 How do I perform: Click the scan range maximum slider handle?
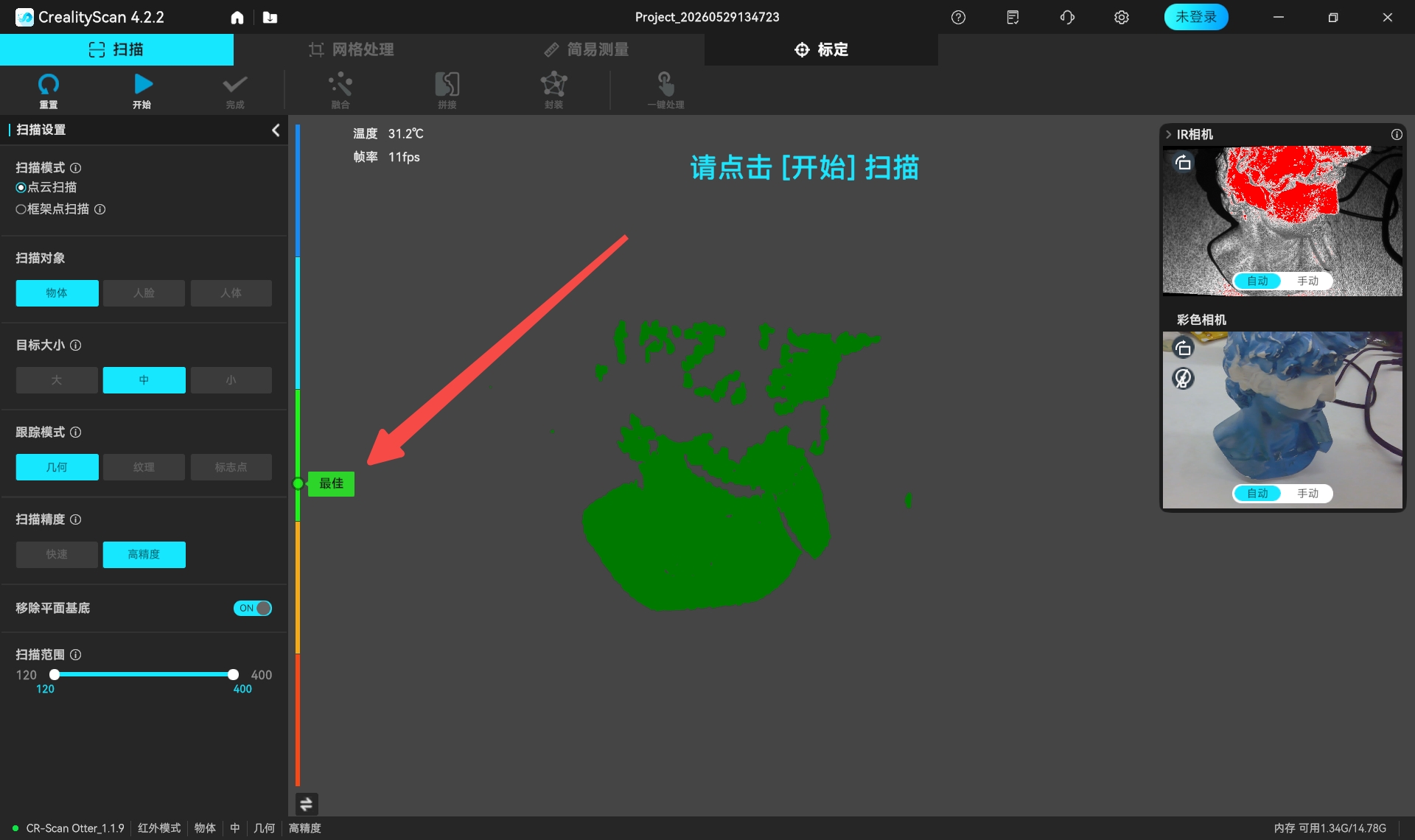pyautogui.click(x=233, y=674)
